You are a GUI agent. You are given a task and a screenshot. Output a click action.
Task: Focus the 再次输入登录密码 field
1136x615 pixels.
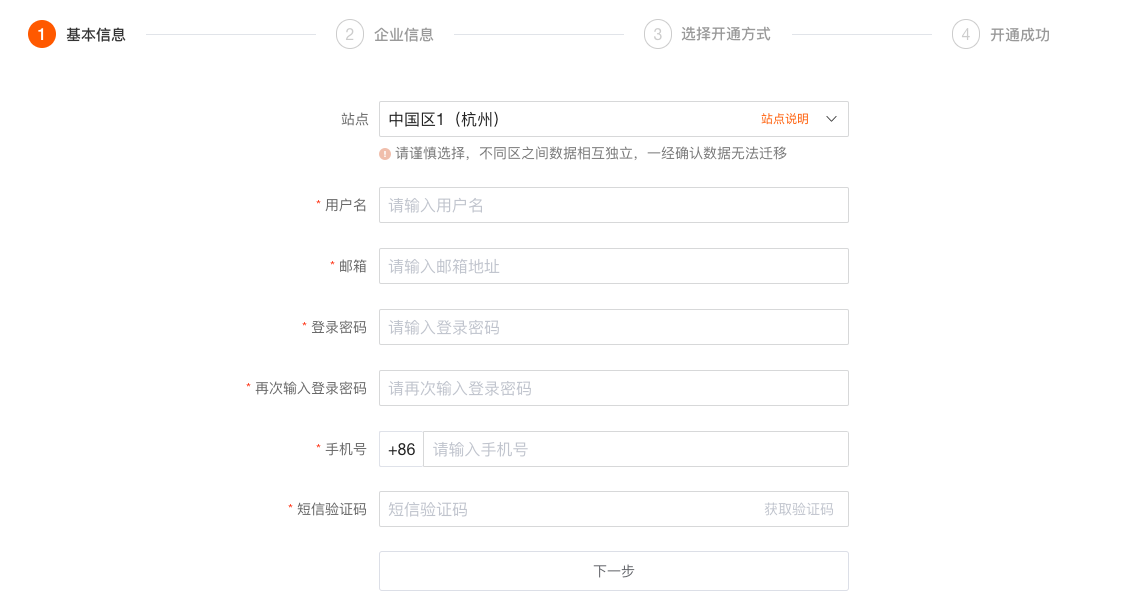tap(614, 388)
